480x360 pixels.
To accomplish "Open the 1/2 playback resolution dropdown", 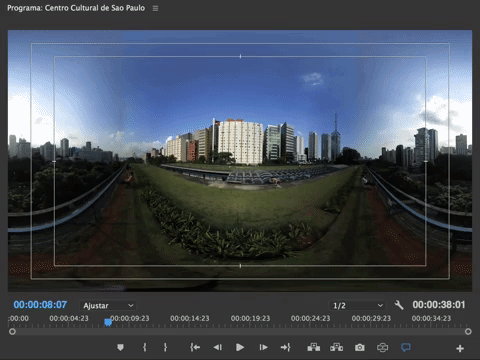I will [357, 305].
